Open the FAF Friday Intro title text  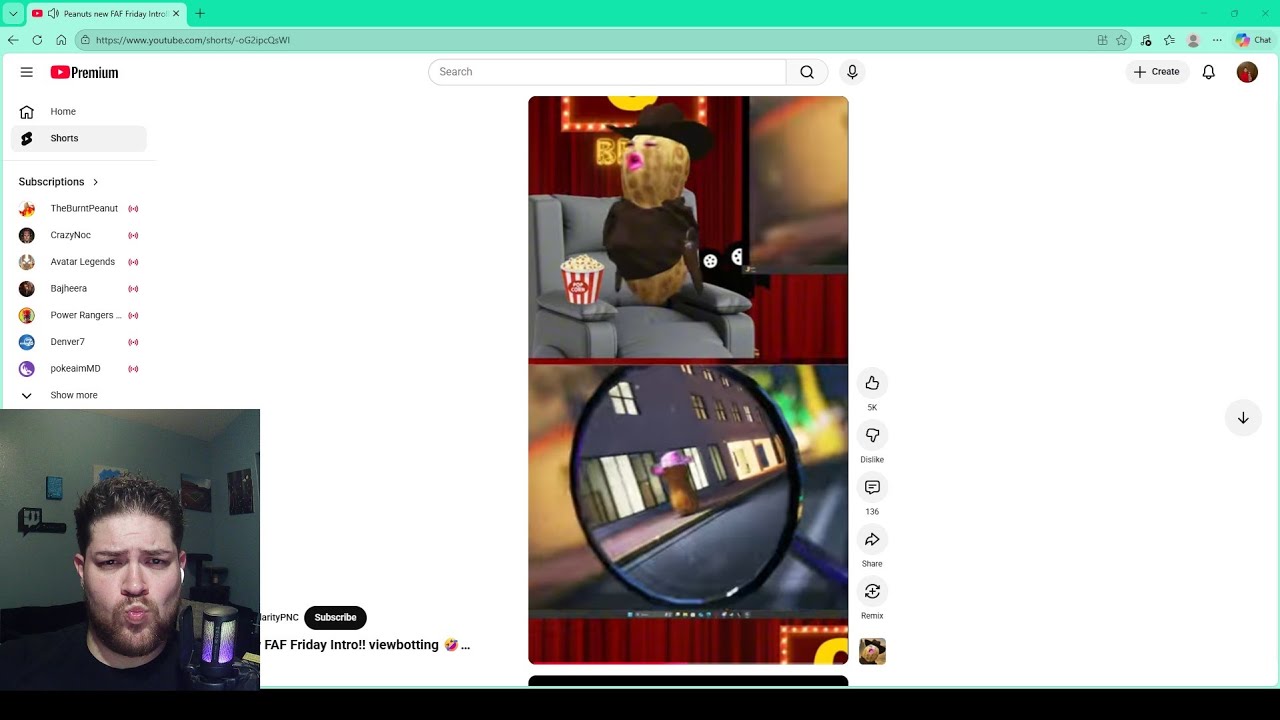(366, 645)
